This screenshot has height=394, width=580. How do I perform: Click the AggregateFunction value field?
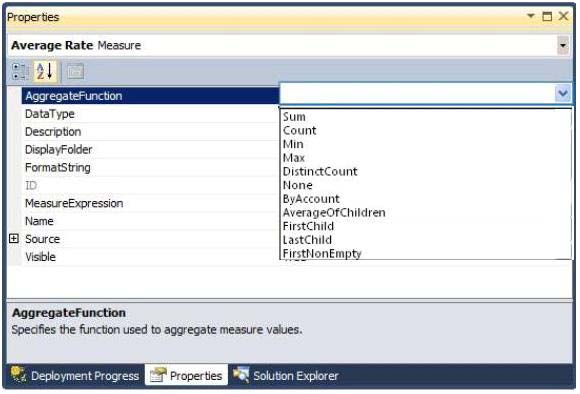[417, 93]
